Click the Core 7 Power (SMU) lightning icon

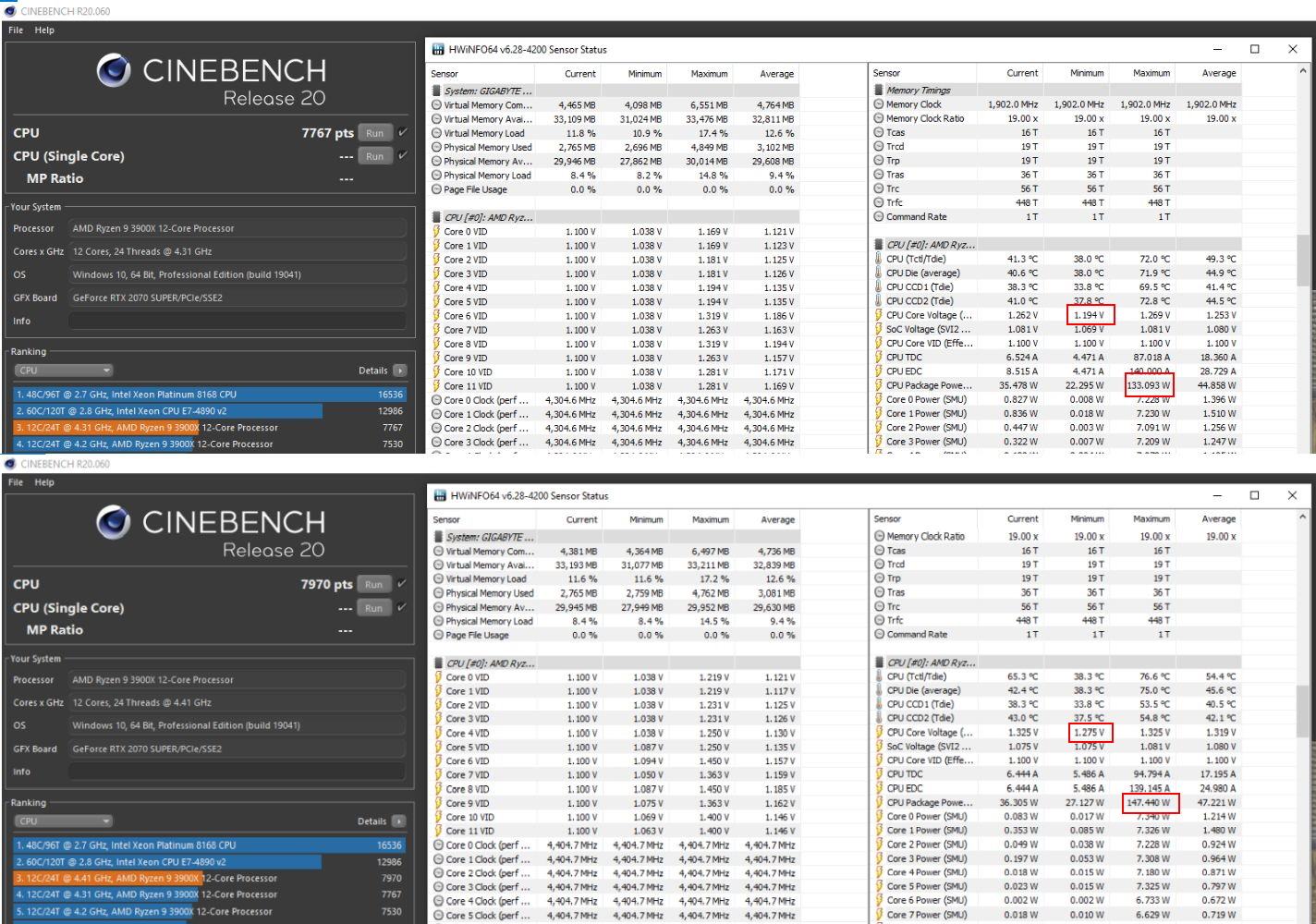[878, 915]
